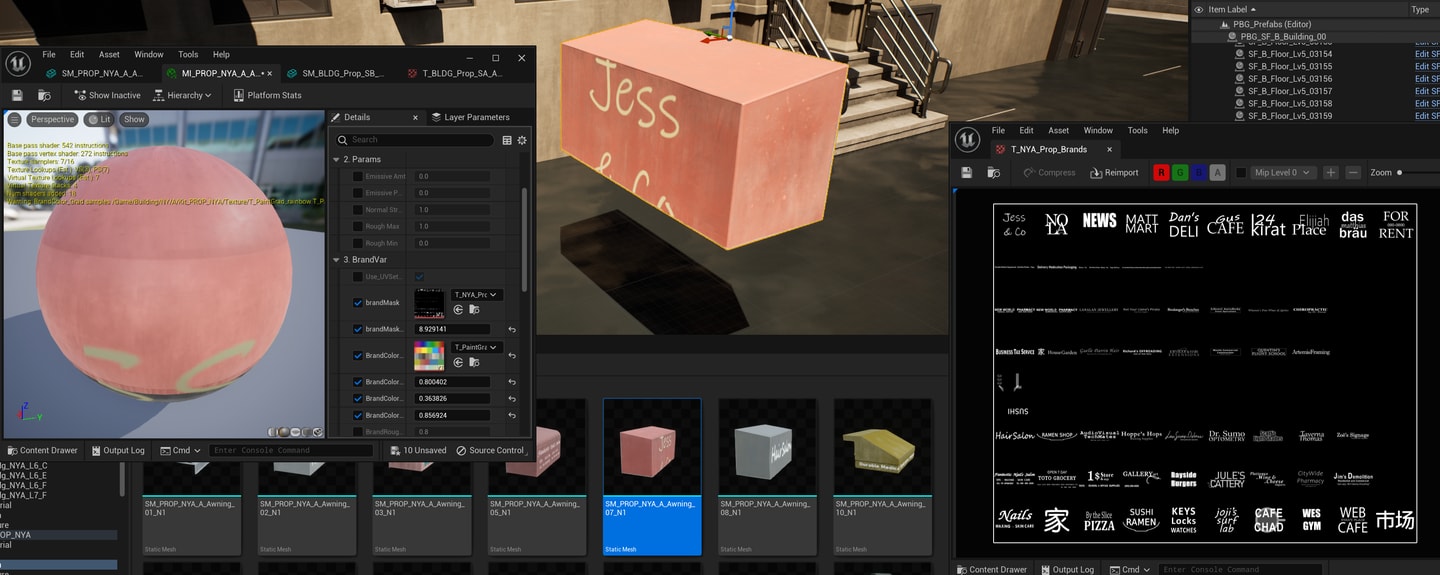The height and width of the screenshot is (575, 1440).
Task: Toggle checkbox beside BrandColor 0.363826
Action: 358,398
